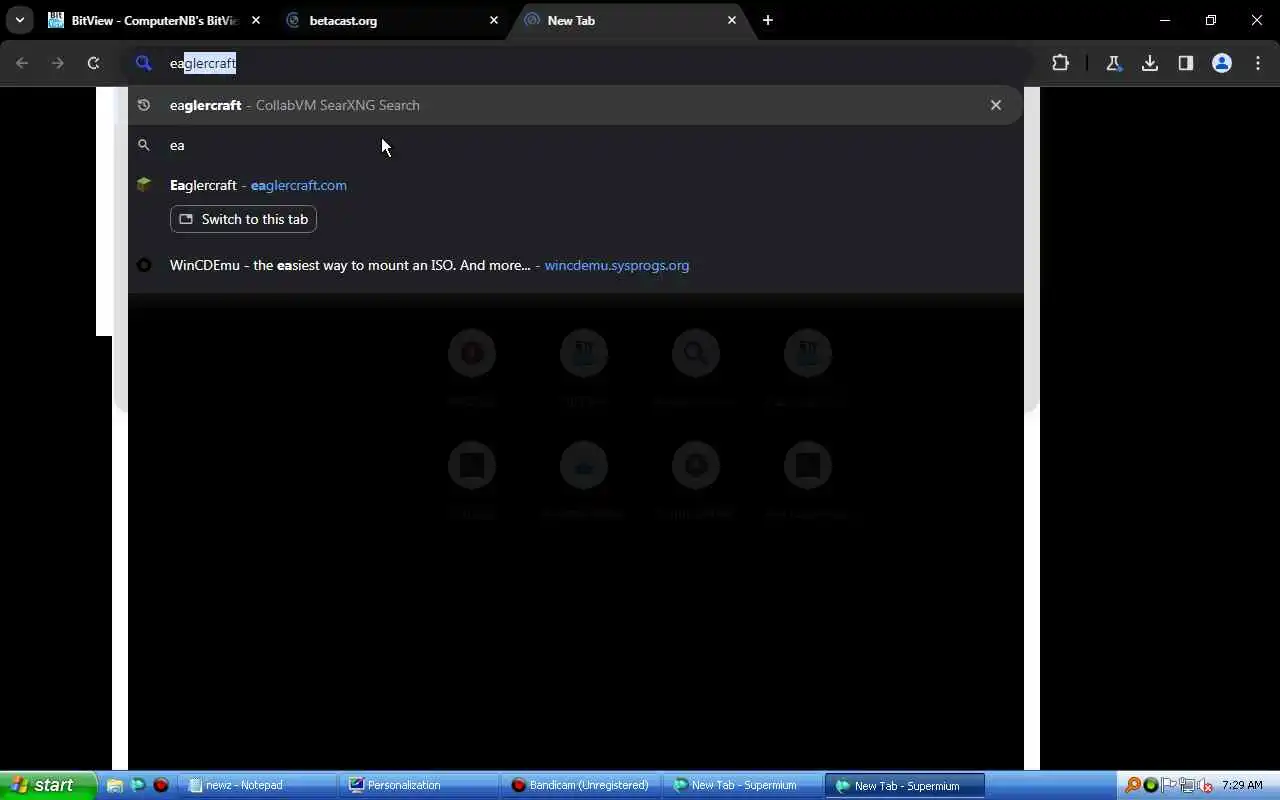The height and width of the screenshot is (800, 1280).
Task: Open the Bandicam quick launch icon
Action: pos(160,785)
